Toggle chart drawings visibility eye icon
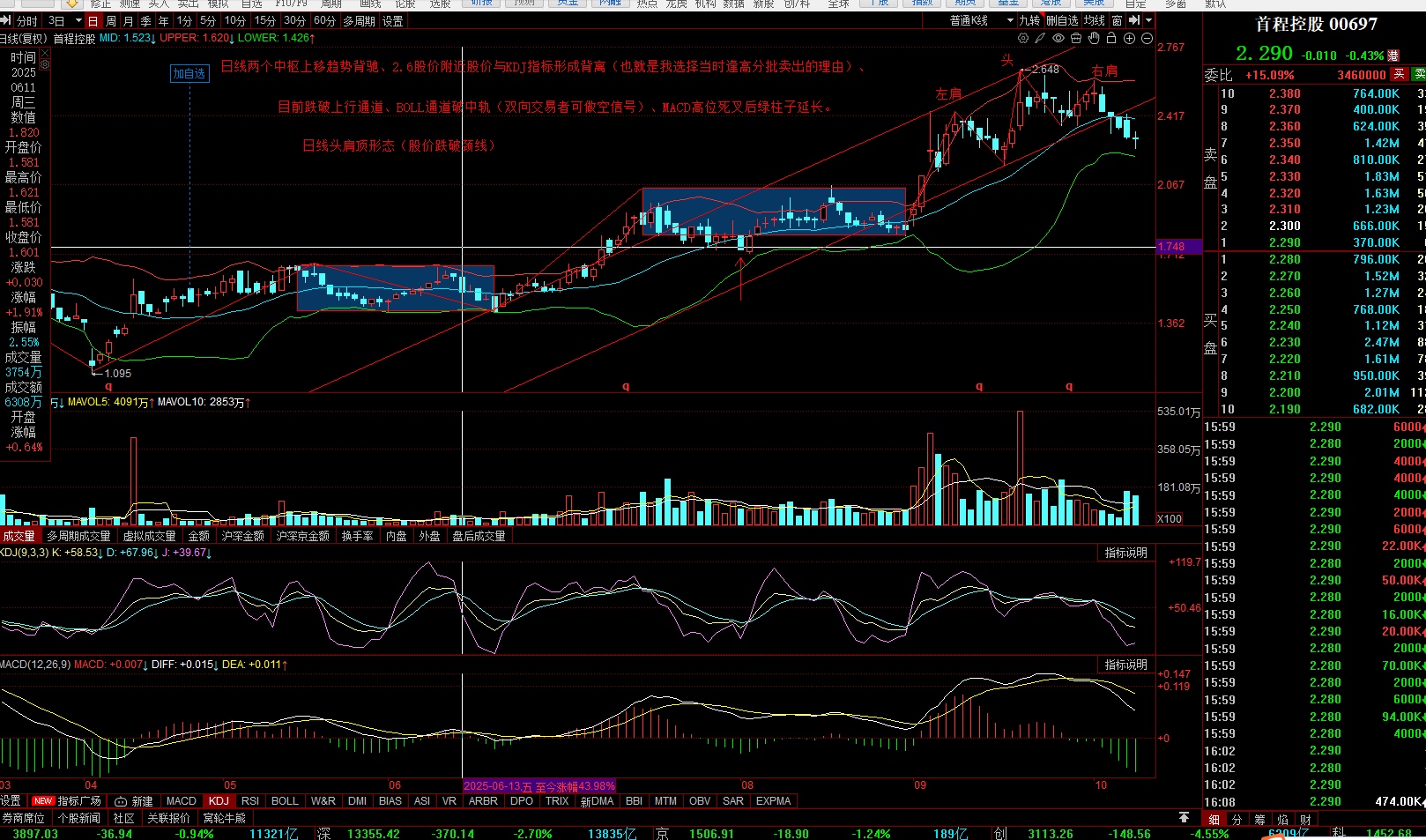This screenshot has width=1426, height=840. [1058, 39]
